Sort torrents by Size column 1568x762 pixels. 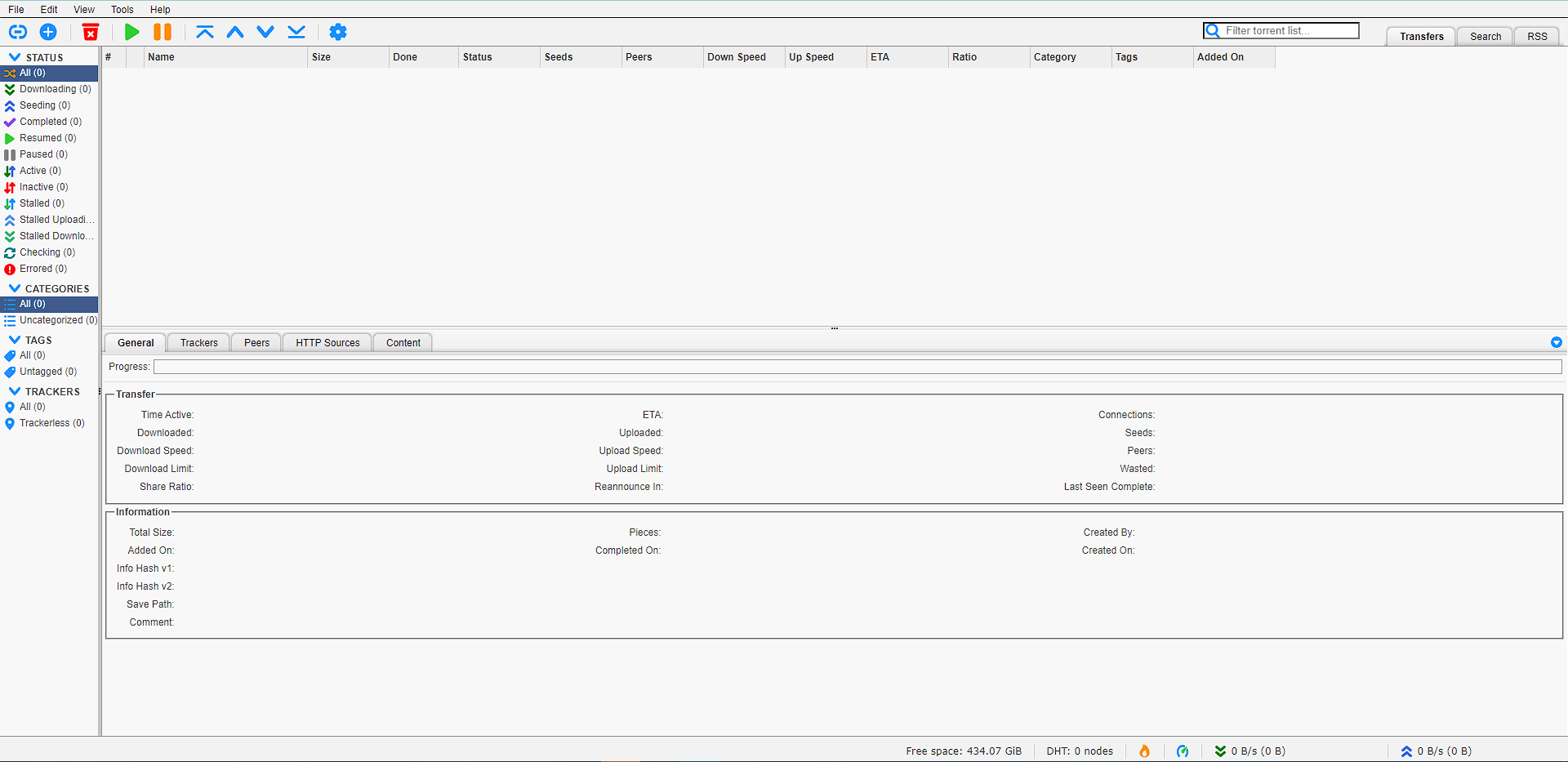pos(348,57)
